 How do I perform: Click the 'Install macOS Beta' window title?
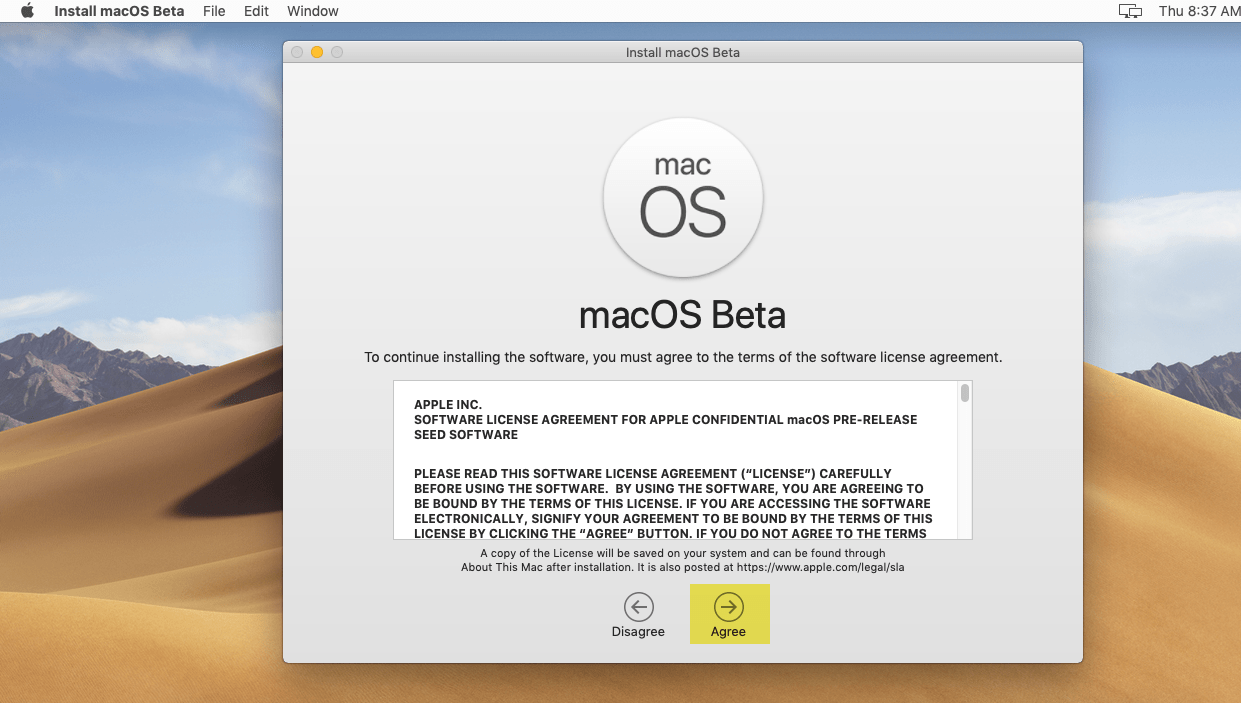coord(683,52)
